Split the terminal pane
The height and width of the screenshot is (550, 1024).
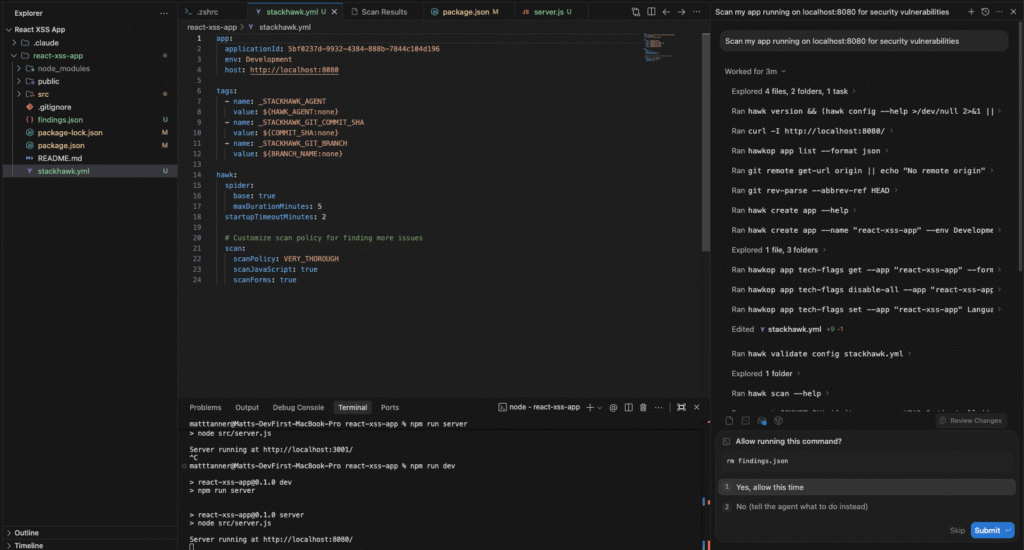point(628,408)
